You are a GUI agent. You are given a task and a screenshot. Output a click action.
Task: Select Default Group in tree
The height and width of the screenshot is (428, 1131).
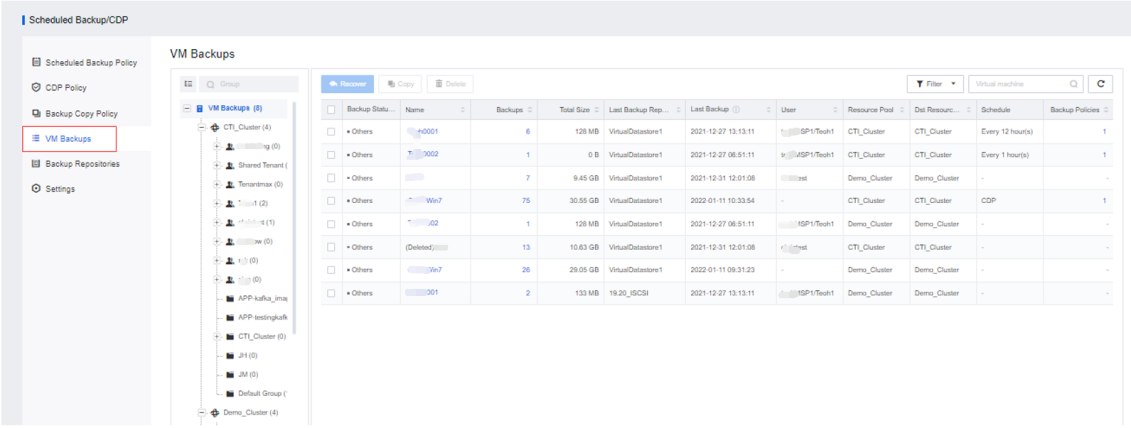[263, 394]
